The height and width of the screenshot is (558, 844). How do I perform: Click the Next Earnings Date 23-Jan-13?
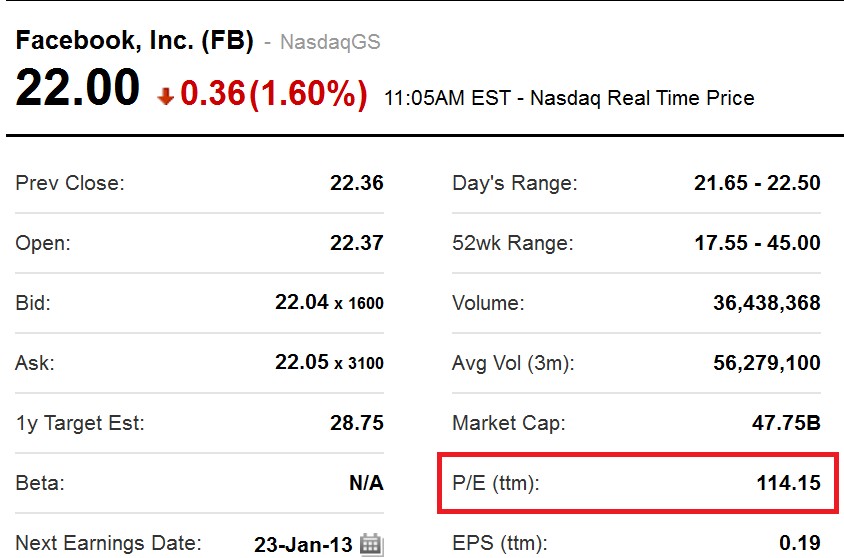point(303,545)
